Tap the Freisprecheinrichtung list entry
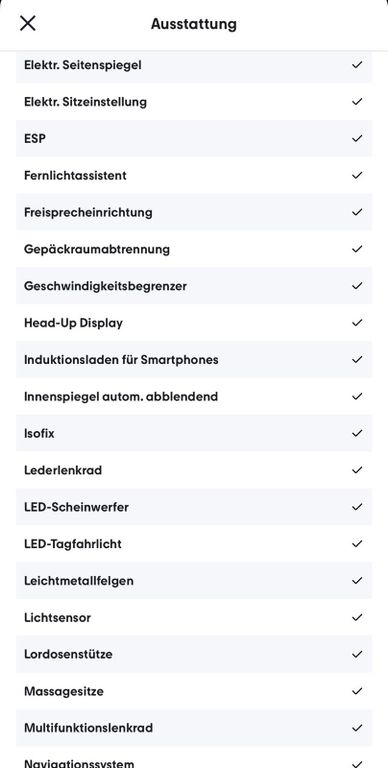The width and height of the screenshot is (388, 768). tap(194, 212)
